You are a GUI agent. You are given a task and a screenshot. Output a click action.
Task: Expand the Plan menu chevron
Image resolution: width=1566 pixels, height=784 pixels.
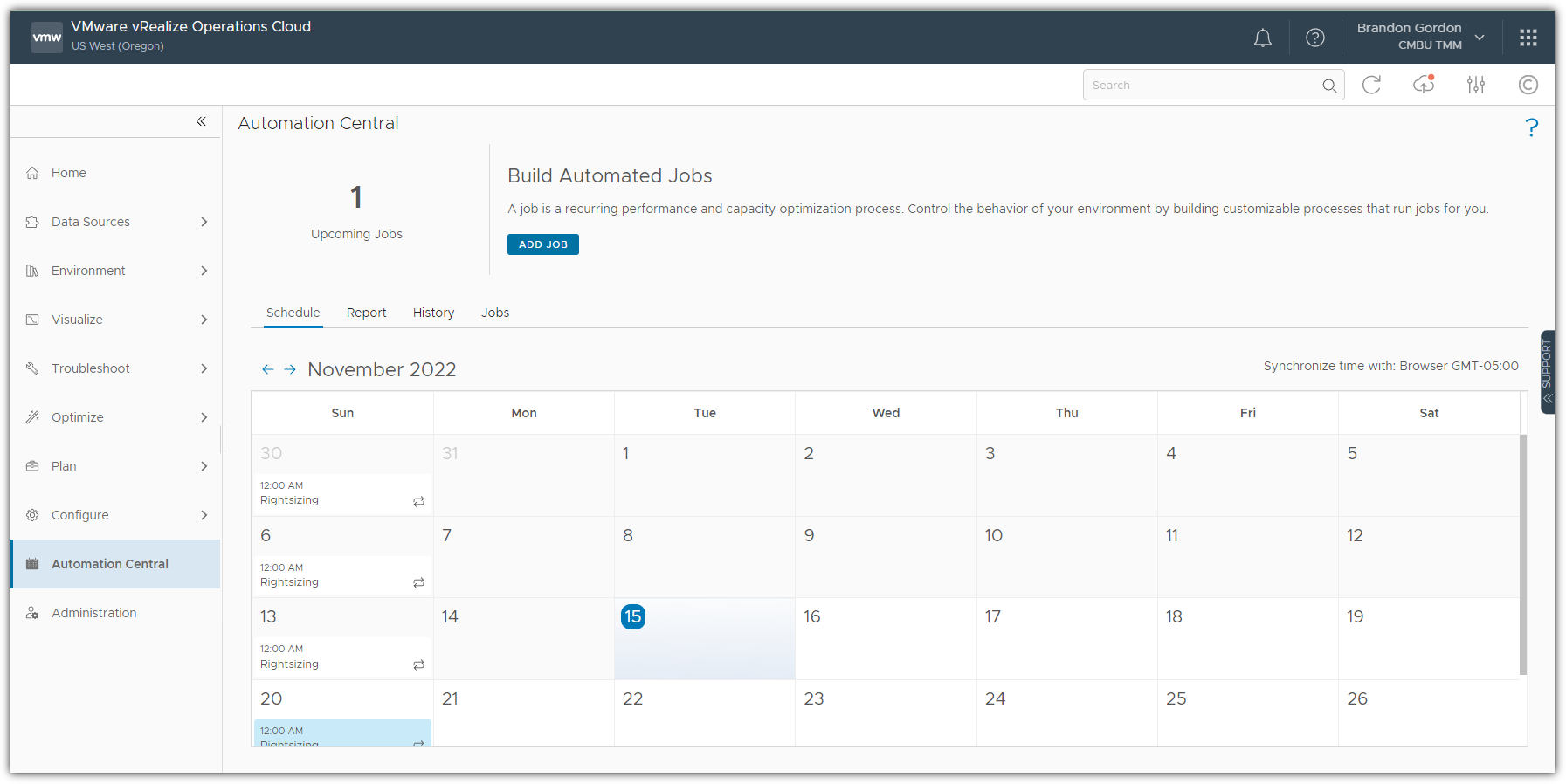(204, 466)
